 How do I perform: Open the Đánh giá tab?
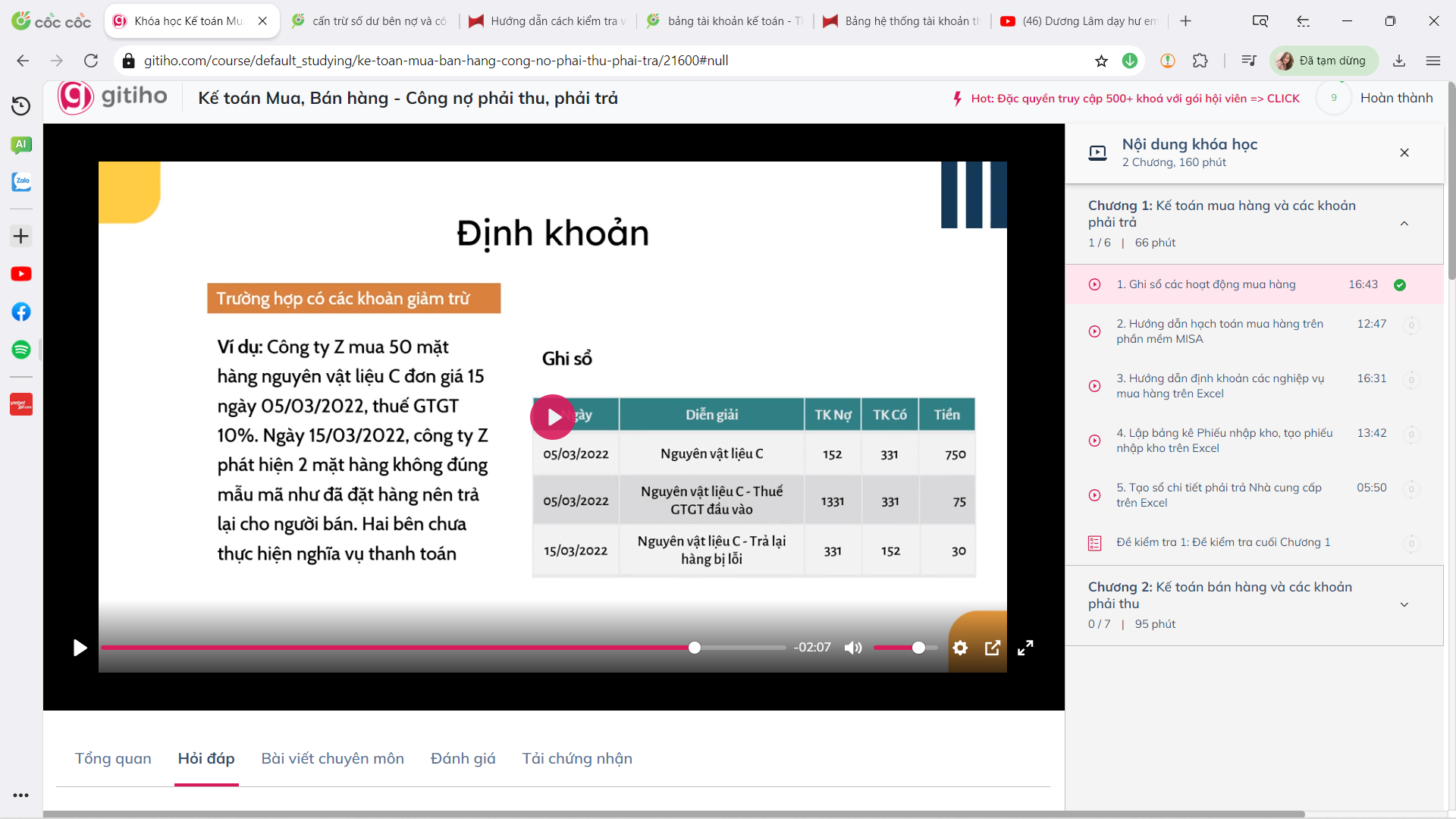[463, 758]
